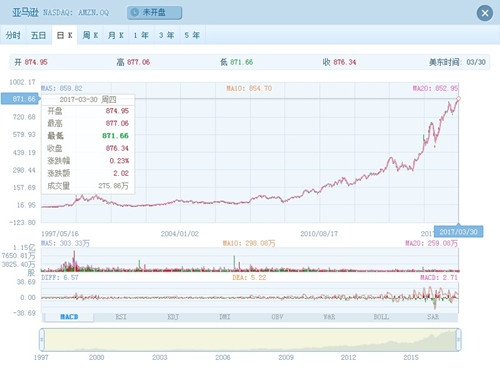Image resolution: width=500 pixels, height=374 pixels.
Task: Select the BOLL indicator tab
Action: [381, 317]
